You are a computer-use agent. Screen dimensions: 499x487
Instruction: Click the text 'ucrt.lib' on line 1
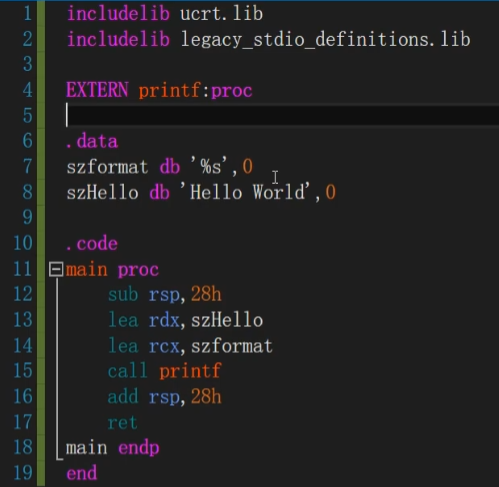click(221, 14)
